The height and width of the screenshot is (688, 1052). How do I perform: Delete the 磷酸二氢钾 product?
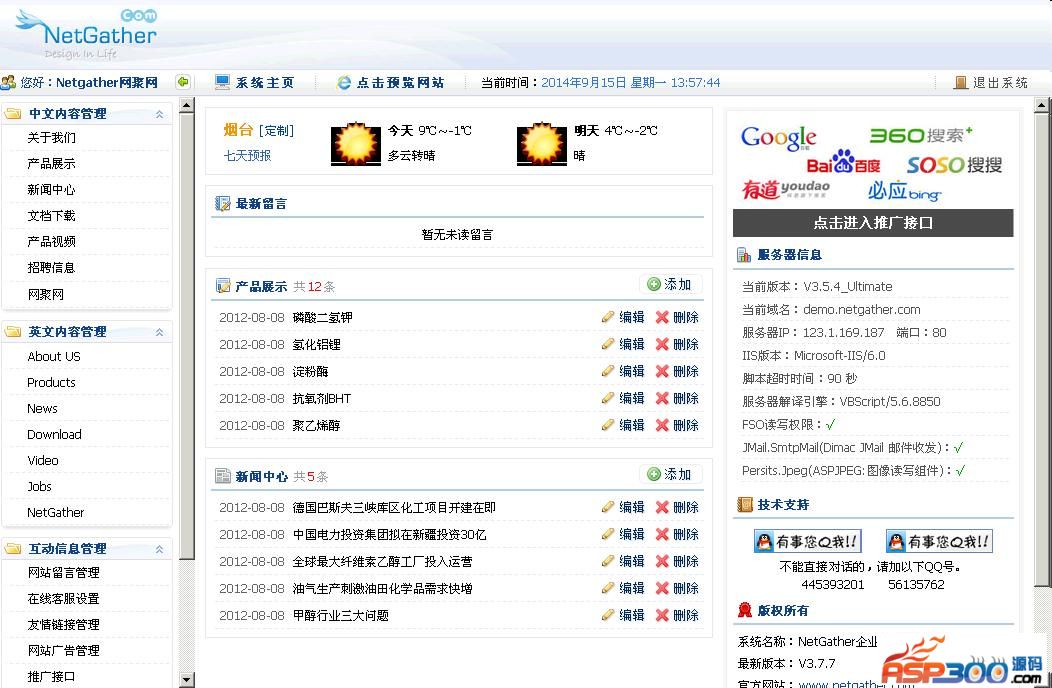pos(677,317)
